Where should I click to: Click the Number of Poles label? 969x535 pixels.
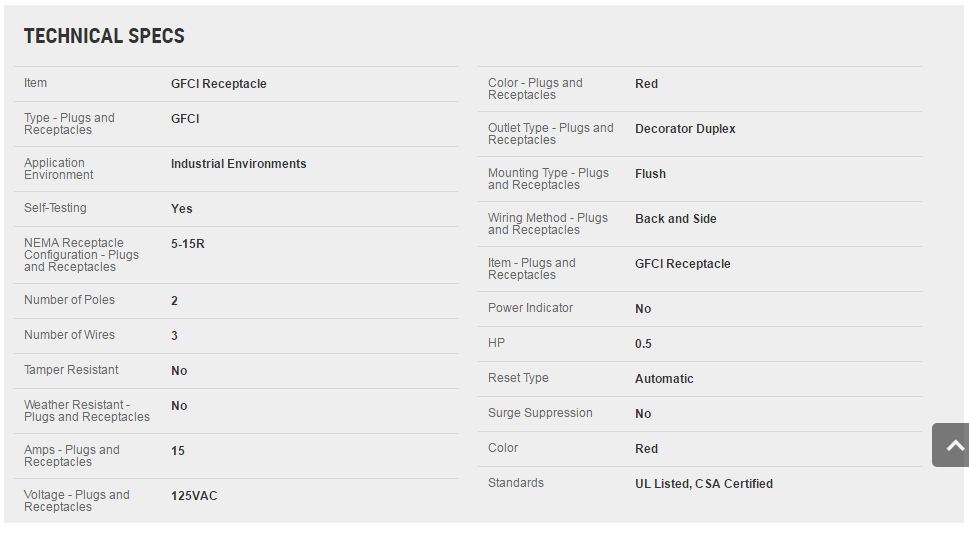click(x=69, y=300)
